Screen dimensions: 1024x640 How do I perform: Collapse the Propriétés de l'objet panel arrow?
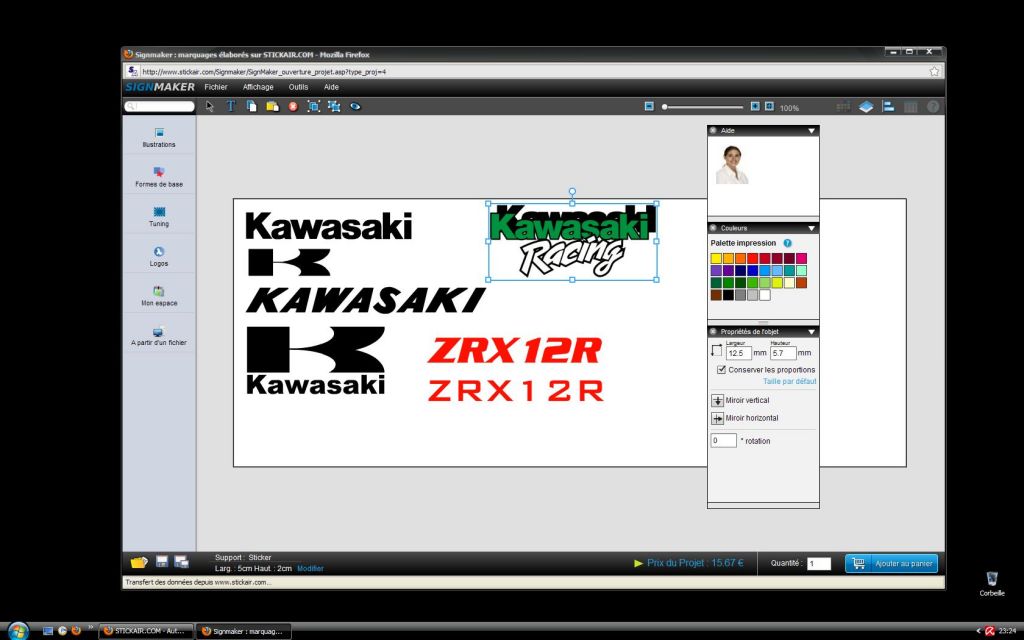(x=811, y=332)
